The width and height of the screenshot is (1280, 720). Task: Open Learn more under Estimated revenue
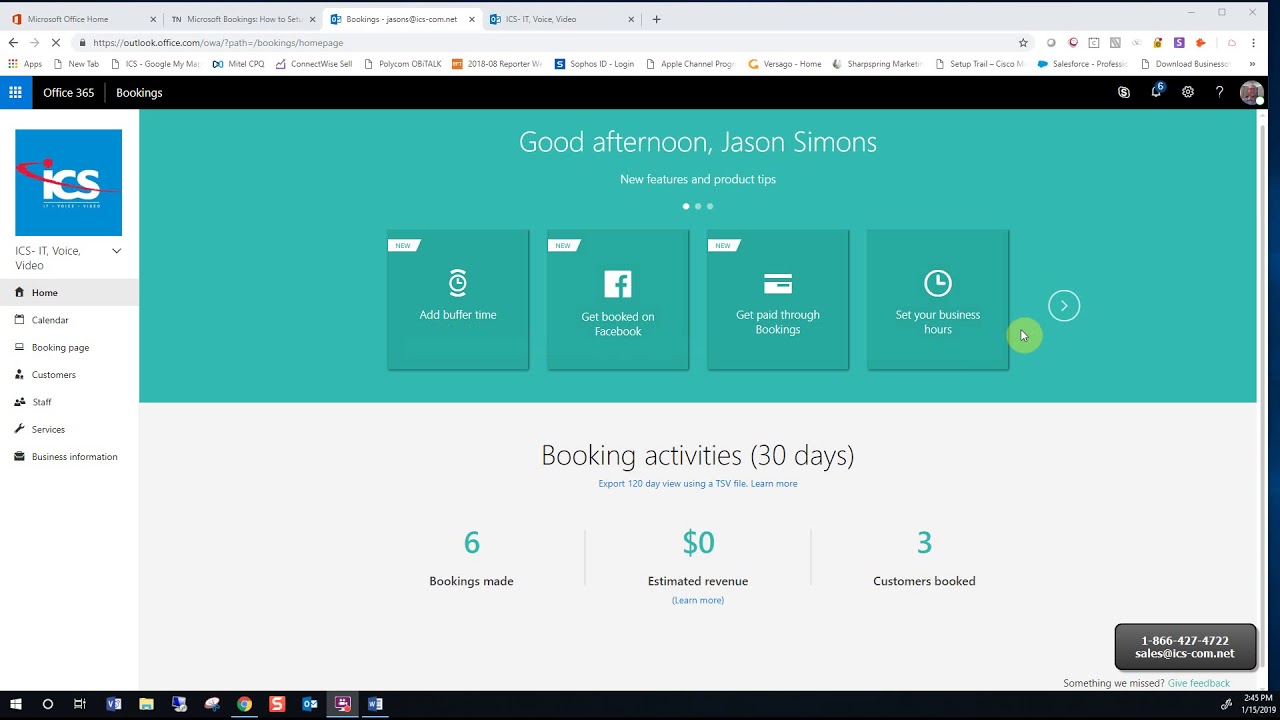pos(698,600)
